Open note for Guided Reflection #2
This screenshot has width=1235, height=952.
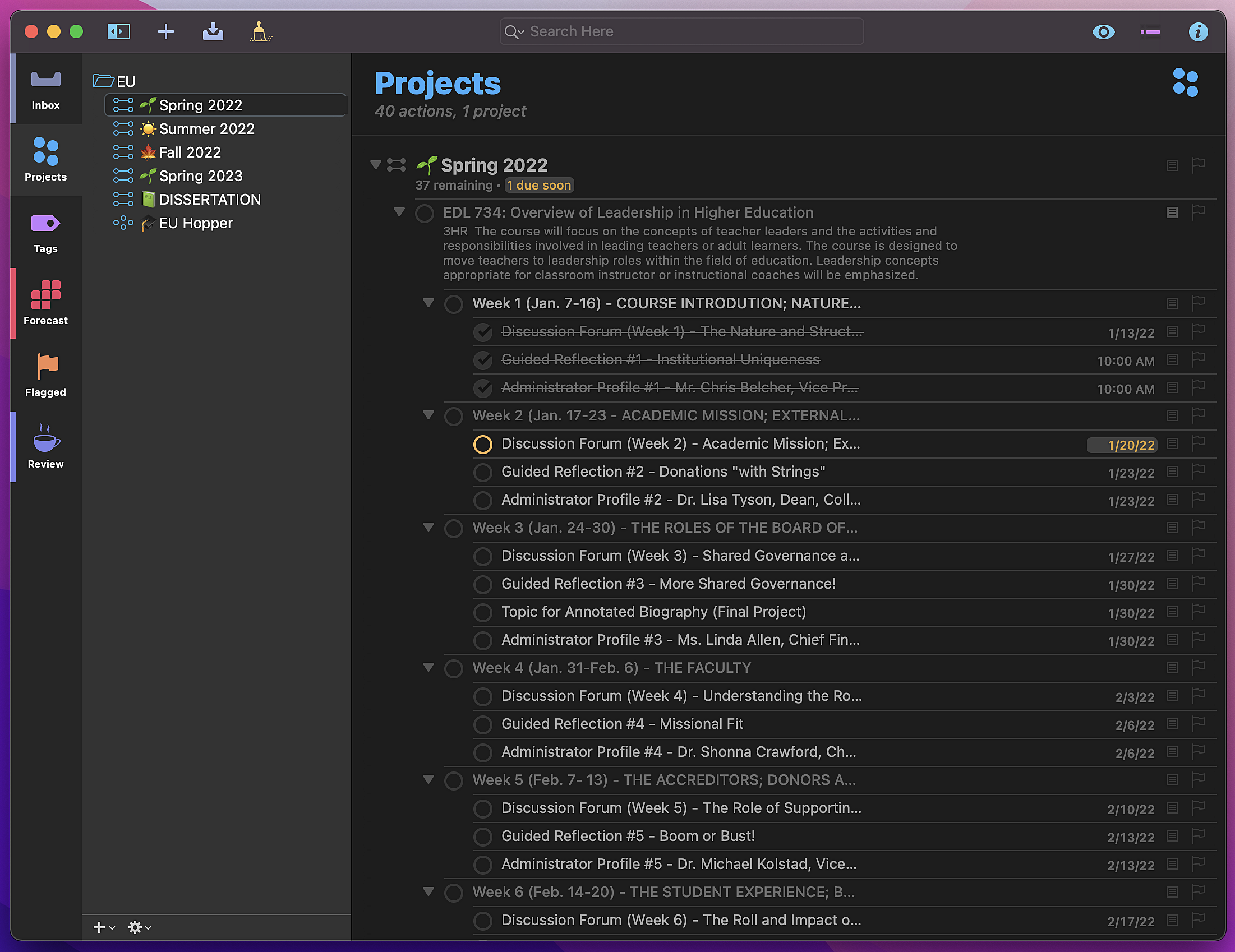(1172, 472)
